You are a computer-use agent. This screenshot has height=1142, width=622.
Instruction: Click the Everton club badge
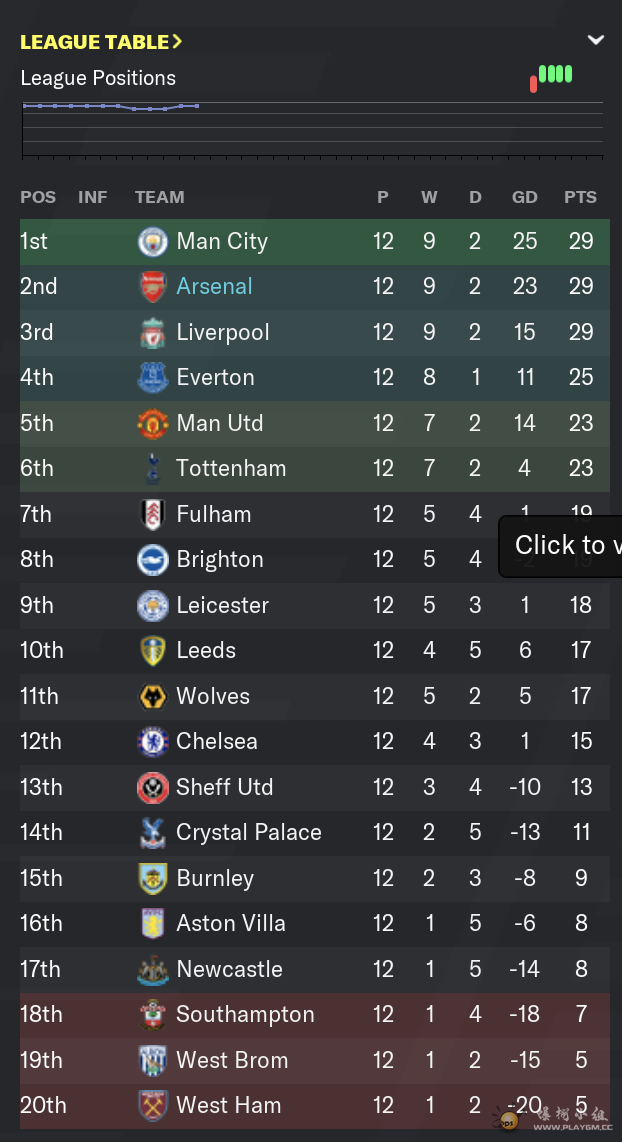[153, 378]
